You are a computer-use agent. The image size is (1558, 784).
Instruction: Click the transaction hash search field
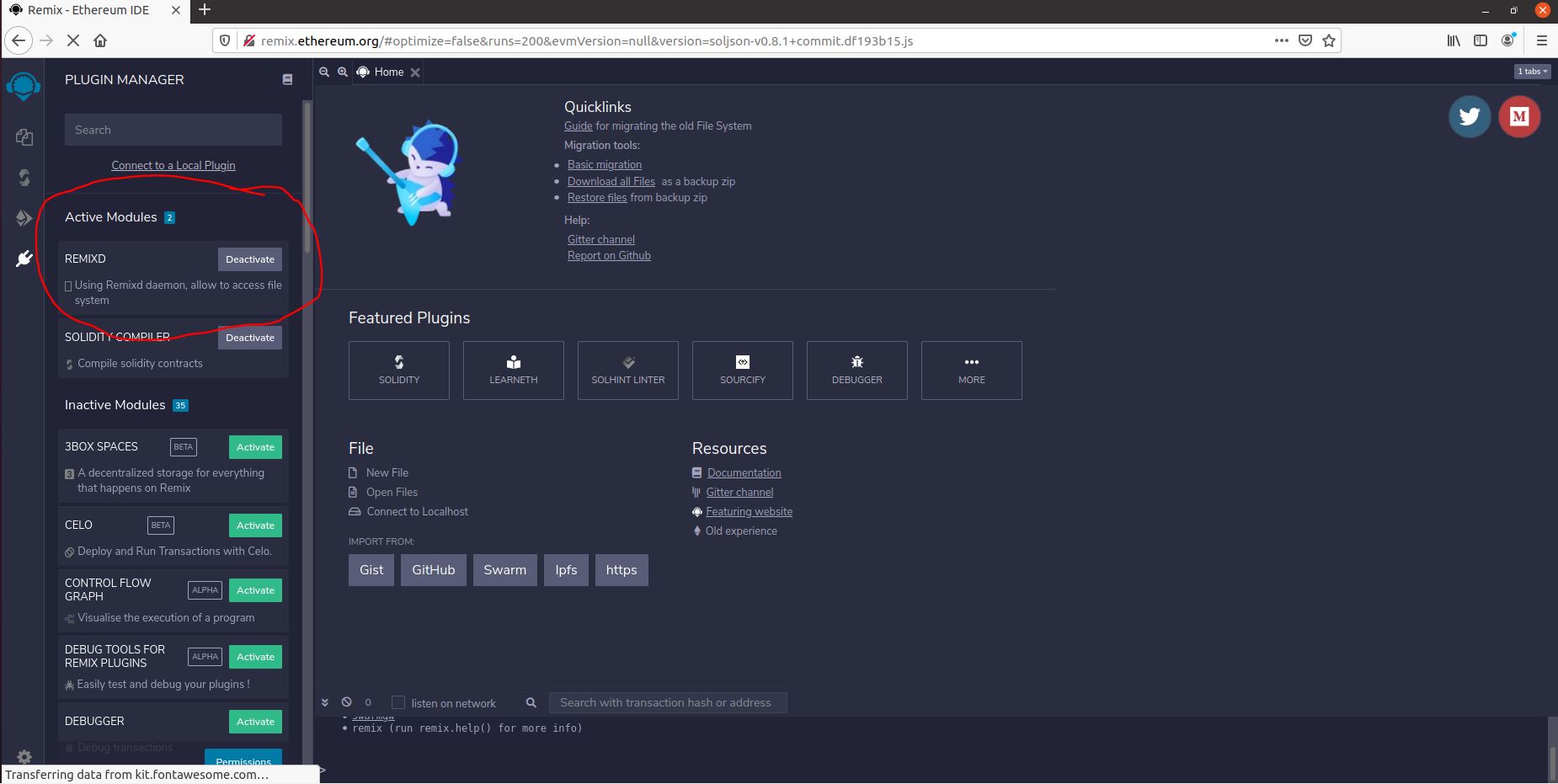668,702
